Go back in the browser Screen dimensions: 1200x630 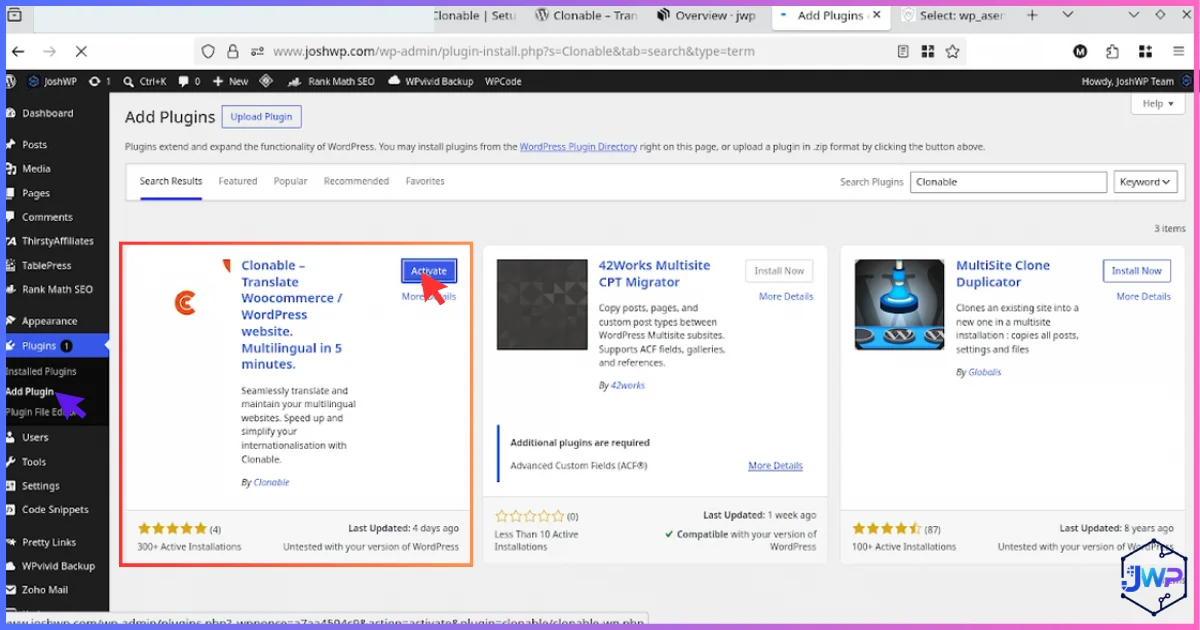[x=19, y=51]
